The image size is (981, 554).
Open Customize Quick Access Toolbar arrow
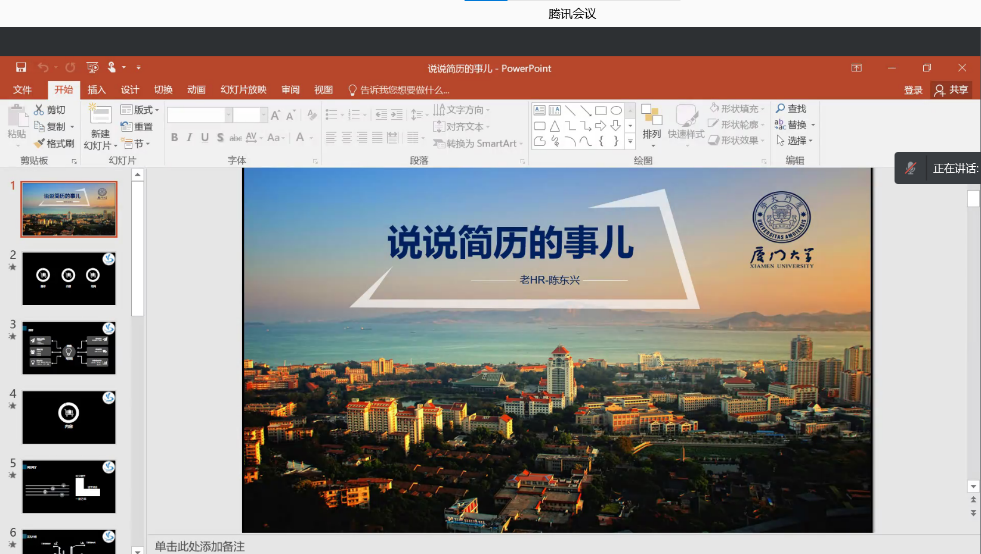pyautogui.click(x=138, y=67)
